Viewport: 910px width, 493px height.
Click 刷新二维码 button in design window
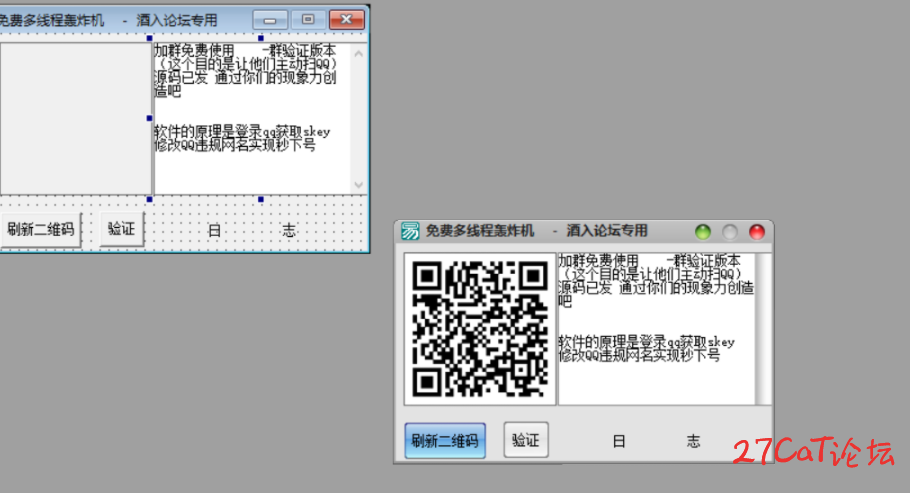(x=41, y=229)
